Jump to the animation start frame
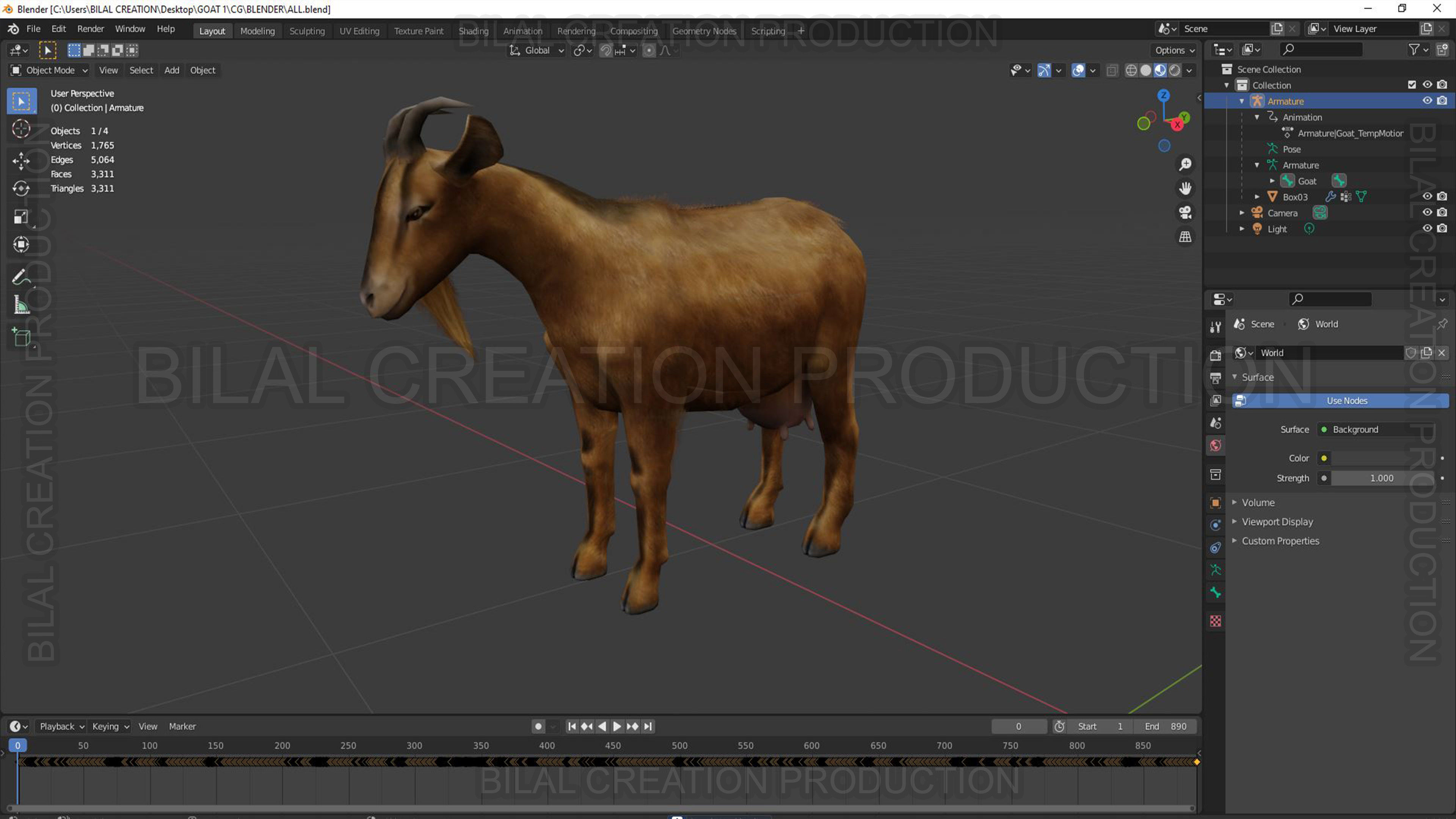The width and height of the screenshot is (1456, 819). 571,726
